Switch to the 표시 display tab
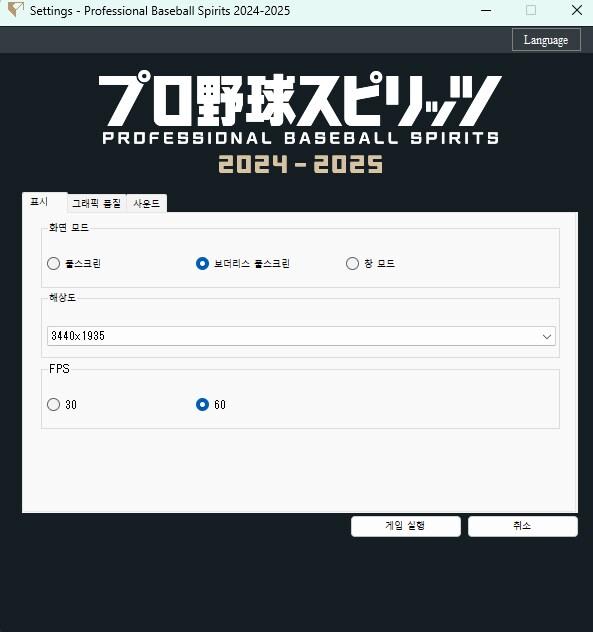Image resolution: width=593 pixels, height=632 pixels. click(x=44, y=202)
